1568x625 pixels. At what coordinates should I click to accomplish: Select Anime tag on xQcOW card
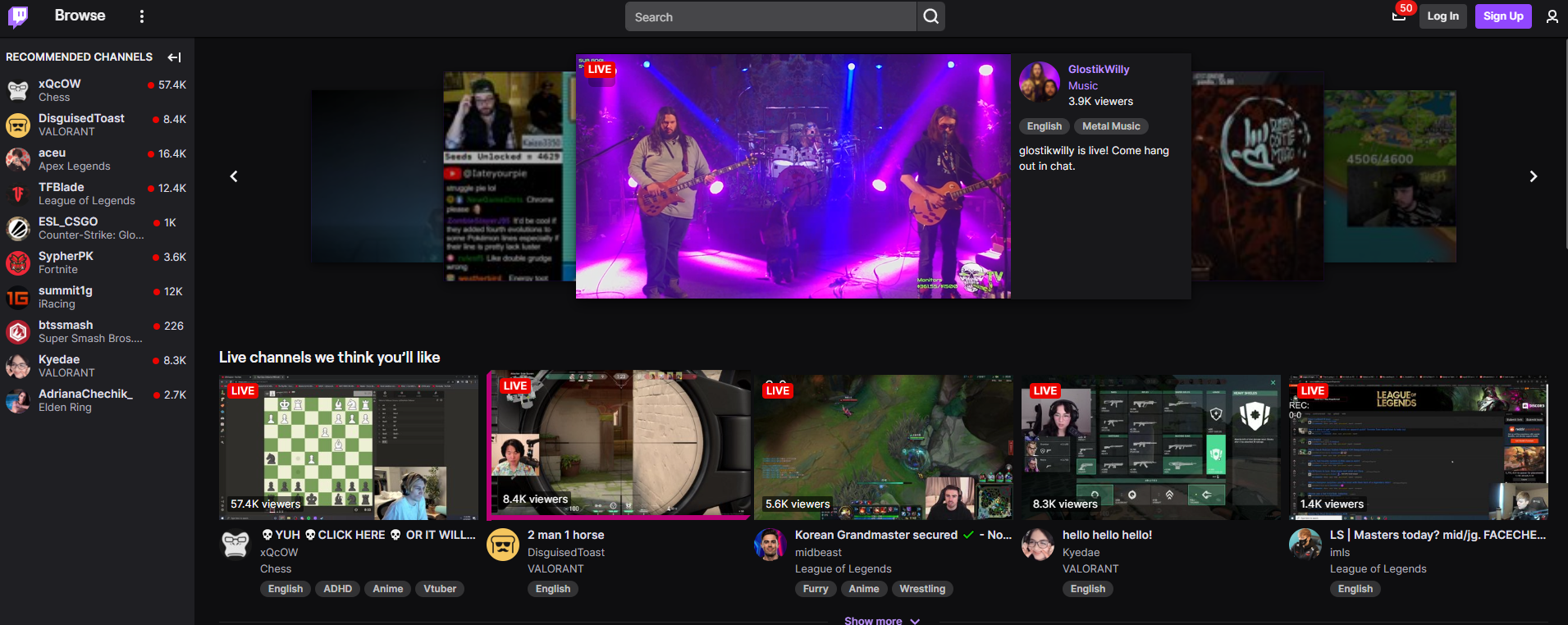coord(388,589)
